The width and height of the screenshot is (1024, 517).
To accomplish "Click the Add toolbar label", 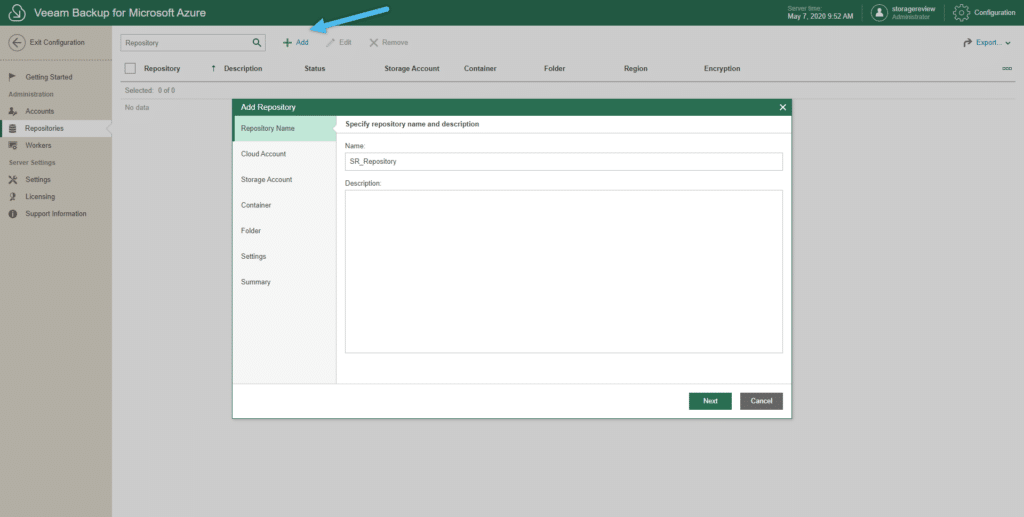I will point(302,42).
